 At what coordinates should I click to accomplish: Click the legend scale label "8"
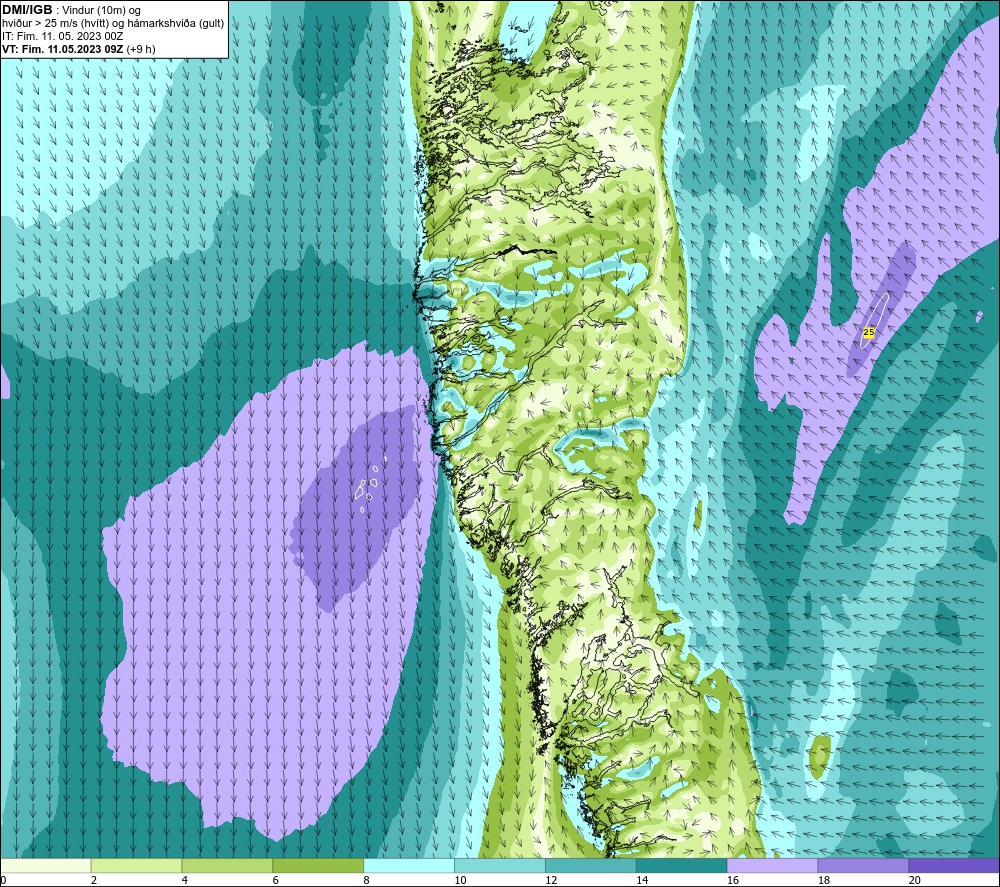coord(367,880)
